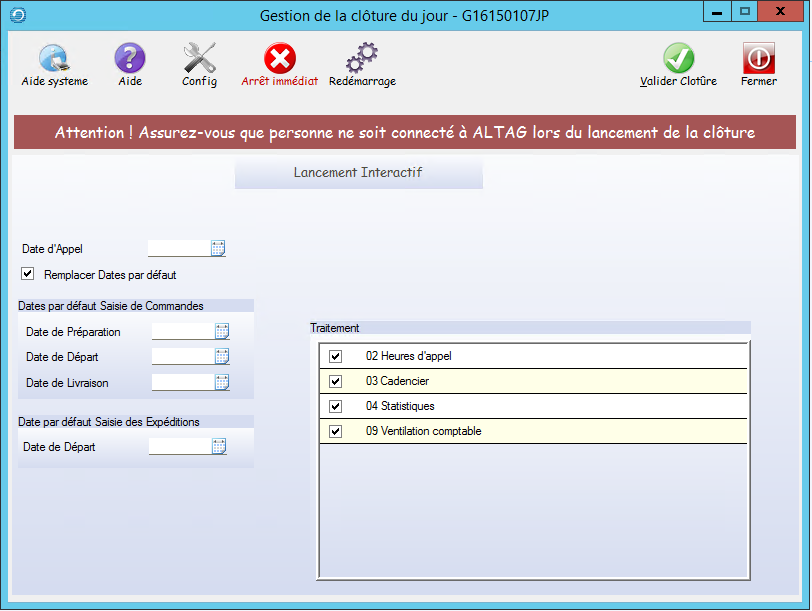Maximize the Gestion de la clôture window
The height and width of the screenshot is (611, 812).
click(x=744, y=12)
